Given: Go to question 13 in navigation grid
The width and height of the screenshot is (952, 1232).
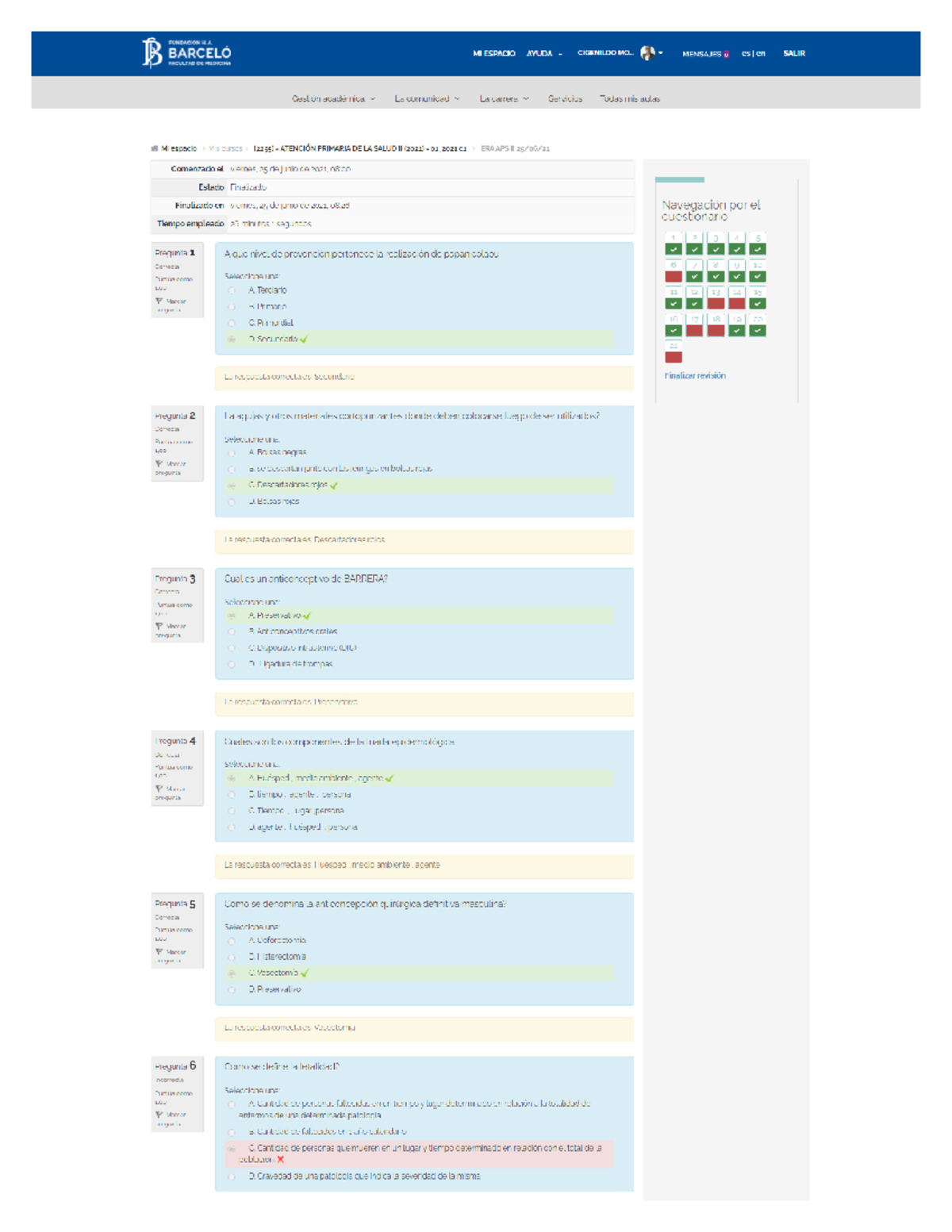Looking at the screenshot, I should (716, 299).
